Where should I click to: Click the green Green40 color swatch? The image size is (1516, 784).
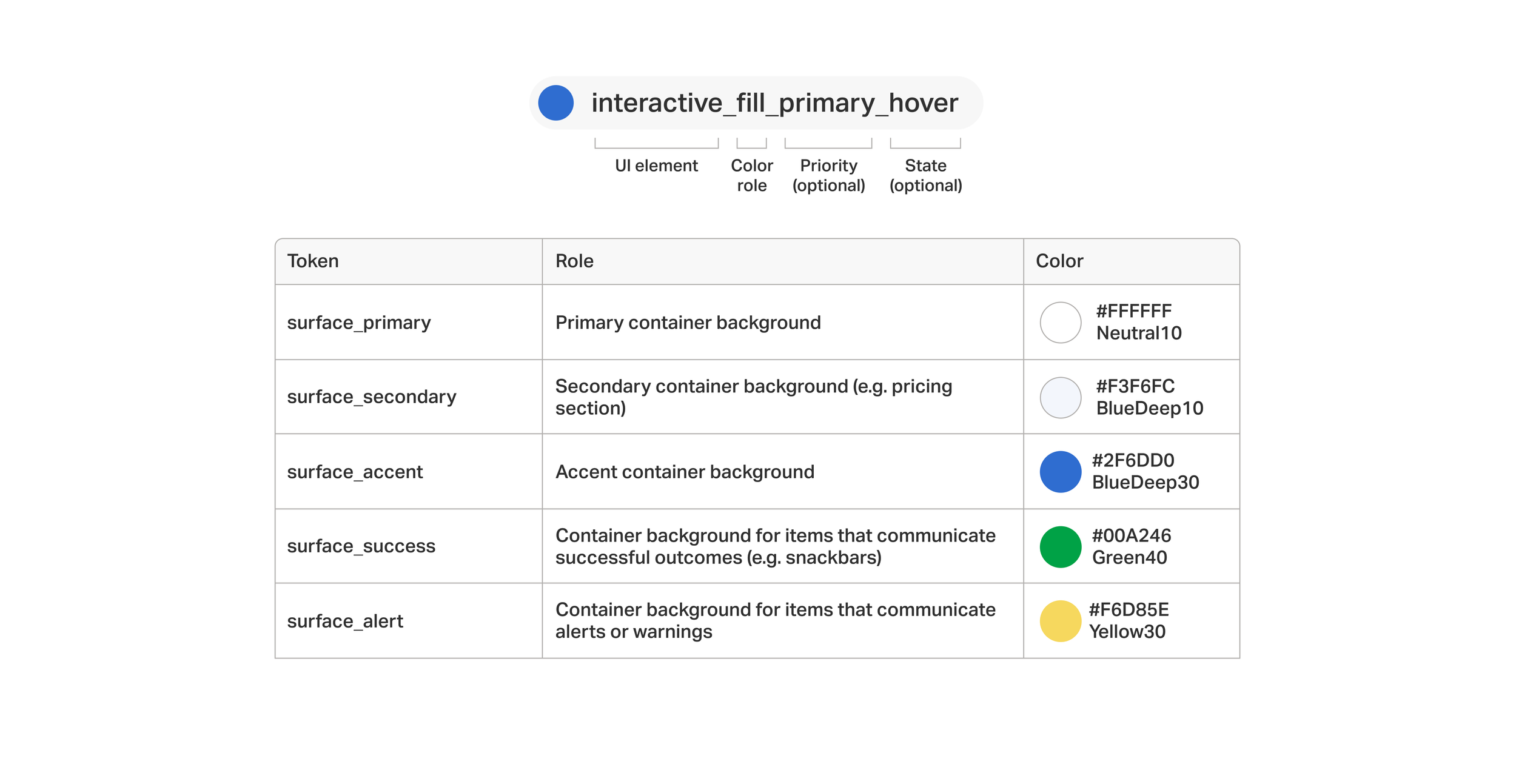coord(1060,547)
